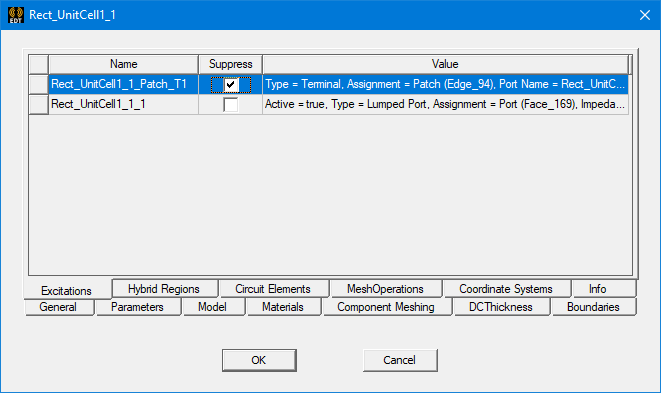Switch to the Materials tab
The width and height of the screenshot is (661, 393).
click(283, 307)
